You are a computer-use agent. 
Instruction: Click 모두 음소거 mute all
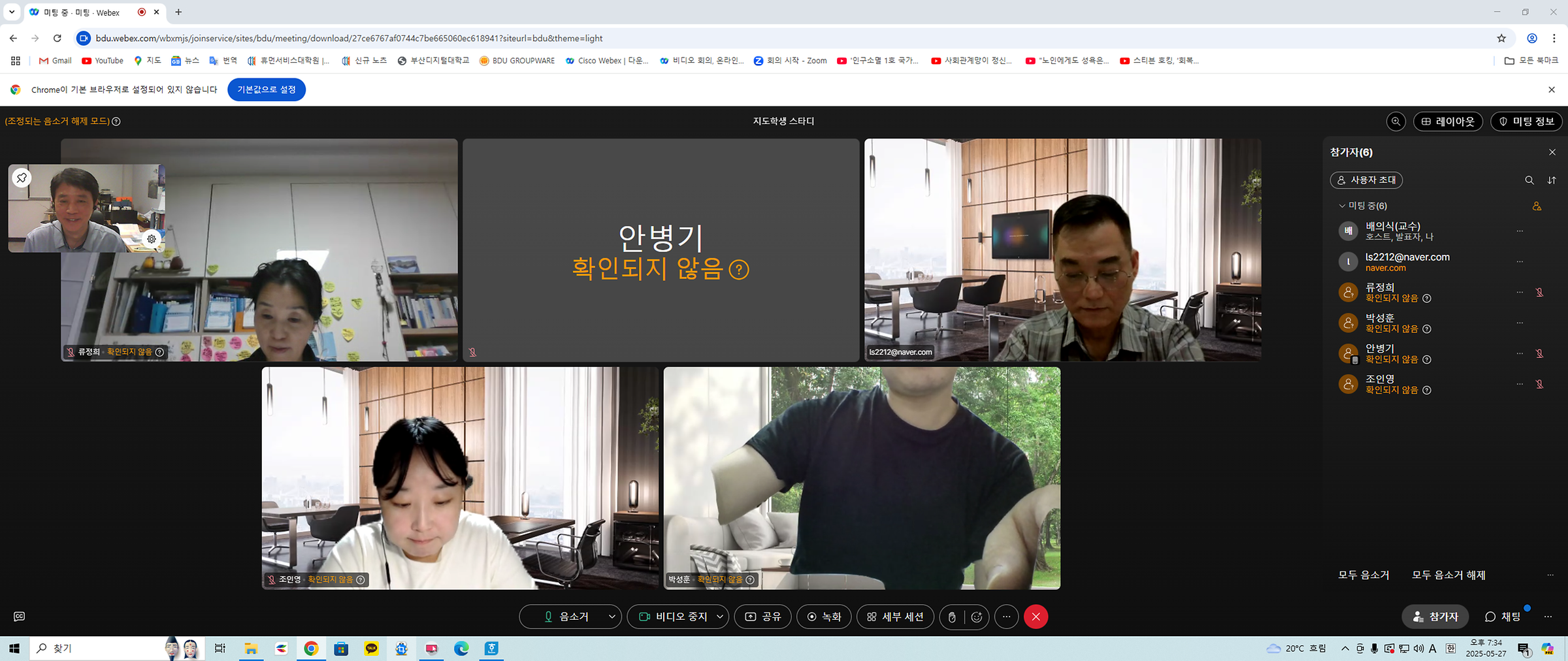1364,575
